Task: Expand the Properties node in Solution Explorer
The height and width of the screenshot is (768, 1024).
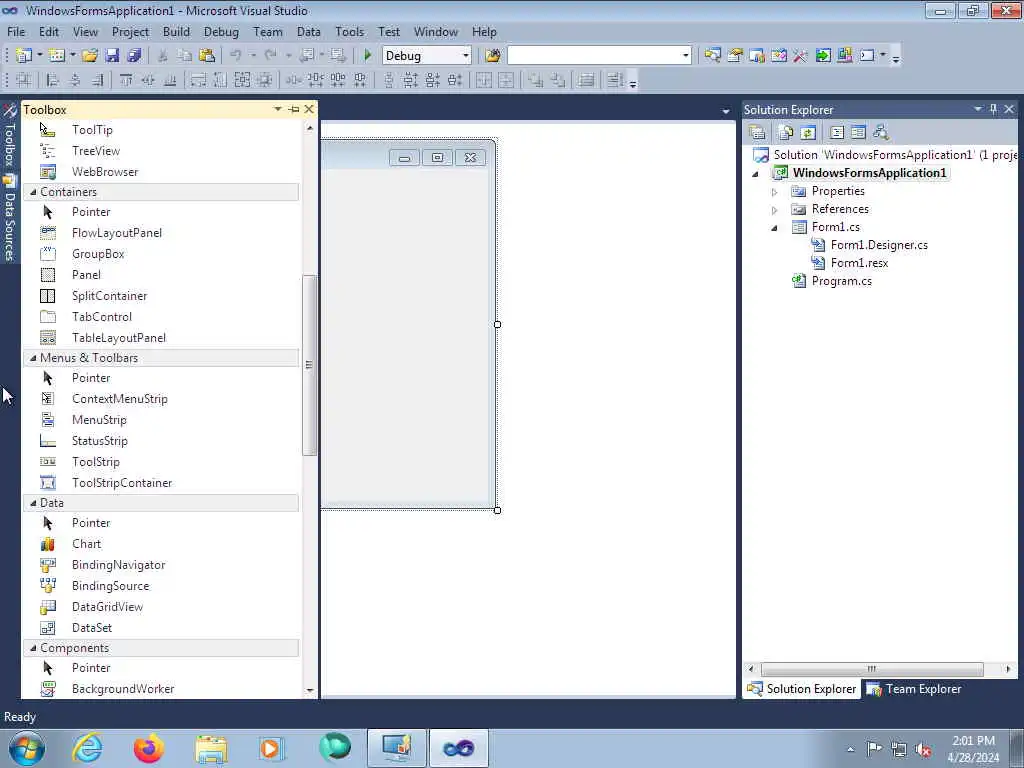Action: tap(775, 191)
